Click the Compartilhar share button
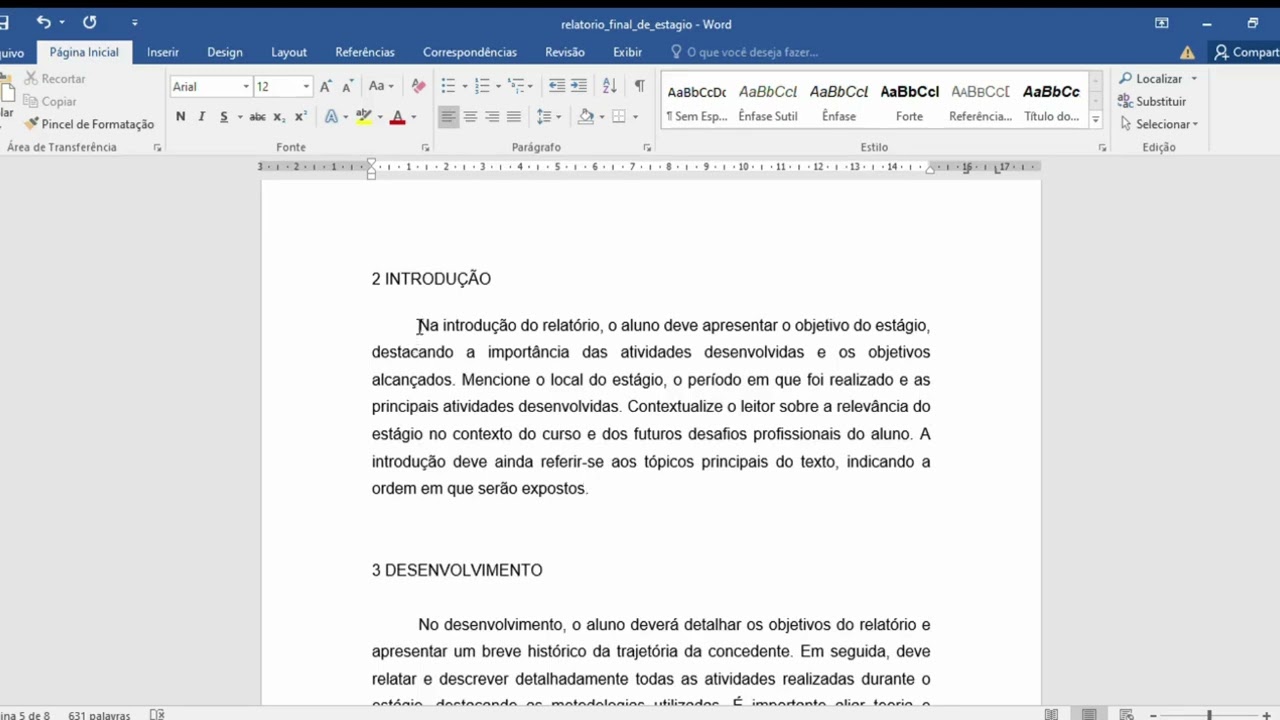This screenshot has height=720, width=1280. point(1246,52)
